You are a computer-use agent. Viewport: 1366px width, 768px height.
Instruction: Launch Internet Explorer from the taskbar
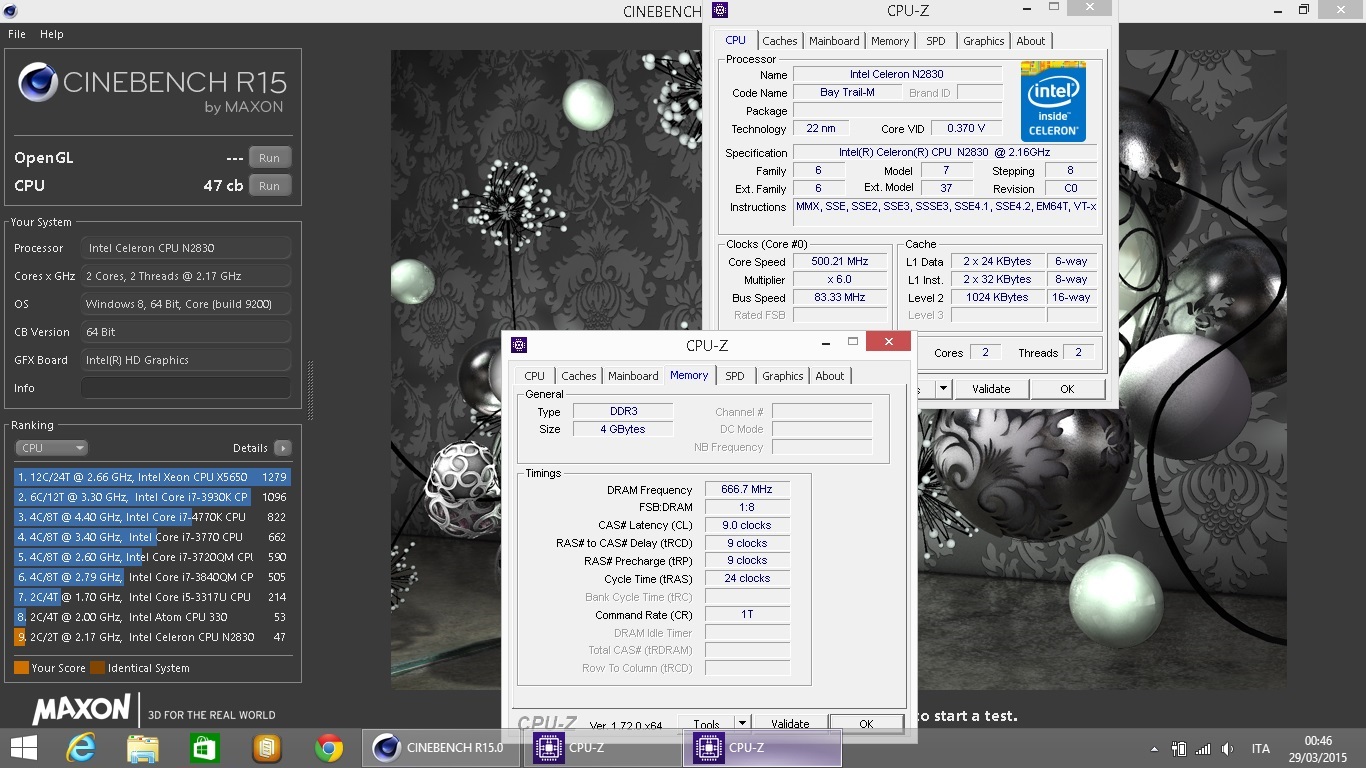coord(81,748)
